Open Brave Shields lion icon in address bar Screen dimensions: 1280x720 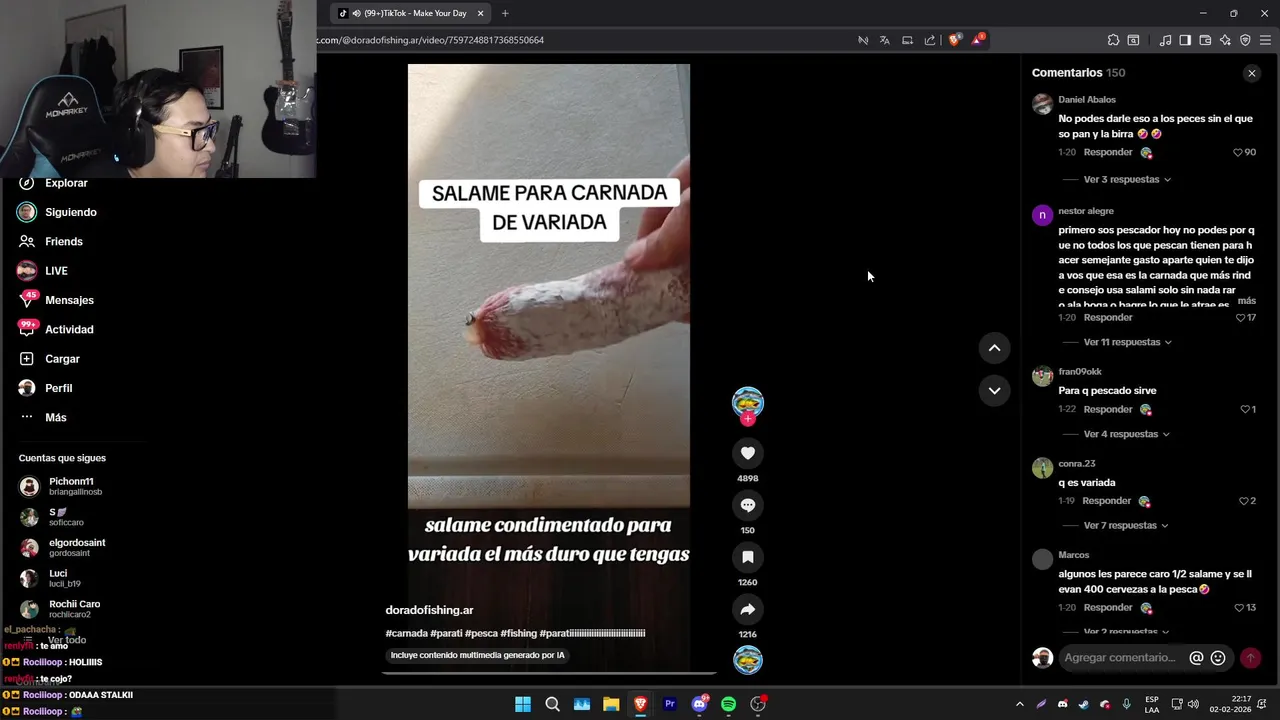pyautogui.click(x=954, y=40)
